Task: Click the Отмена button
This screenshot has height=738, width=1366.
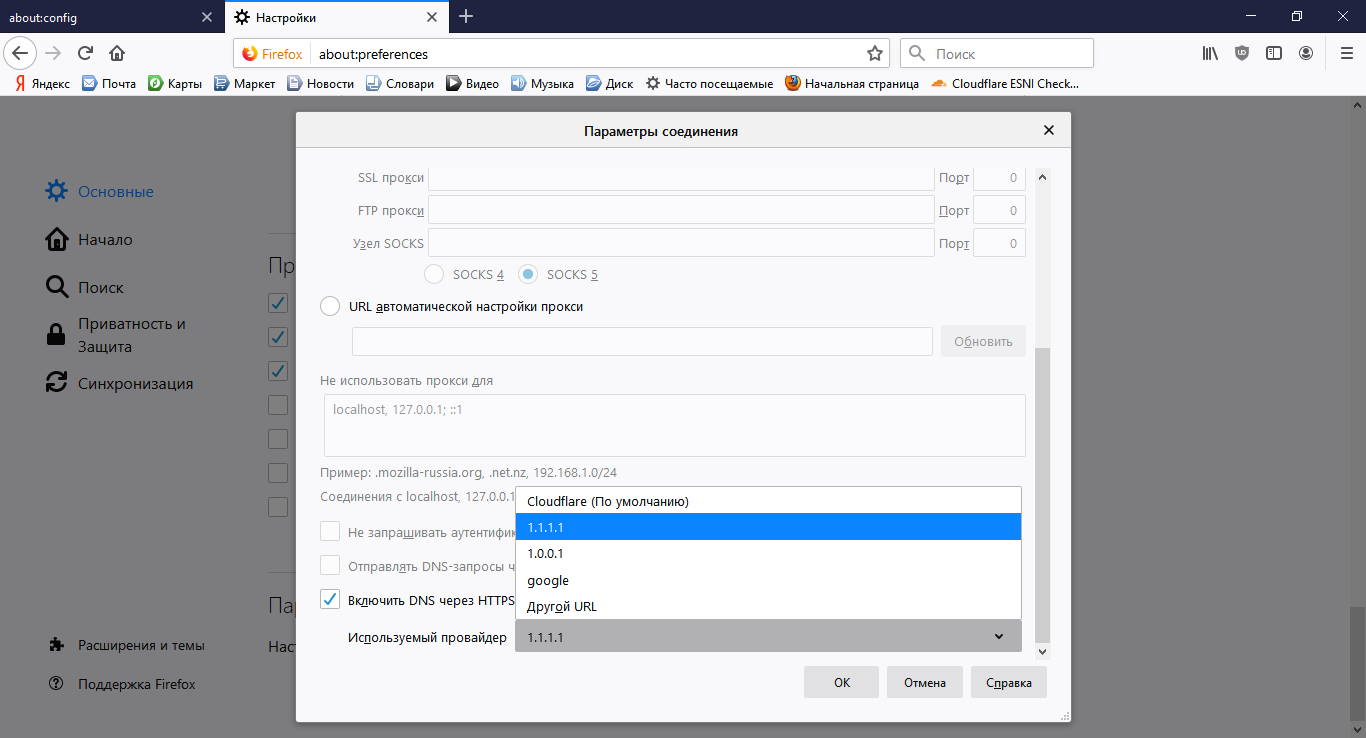Action: 924,683
